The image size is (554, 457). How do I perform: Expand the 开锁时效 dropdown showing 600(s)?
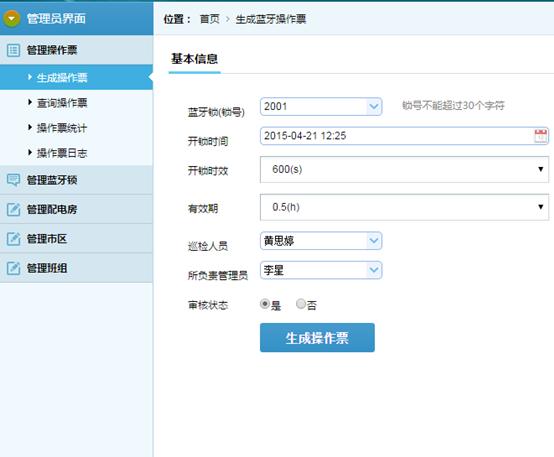click(404, 169)
